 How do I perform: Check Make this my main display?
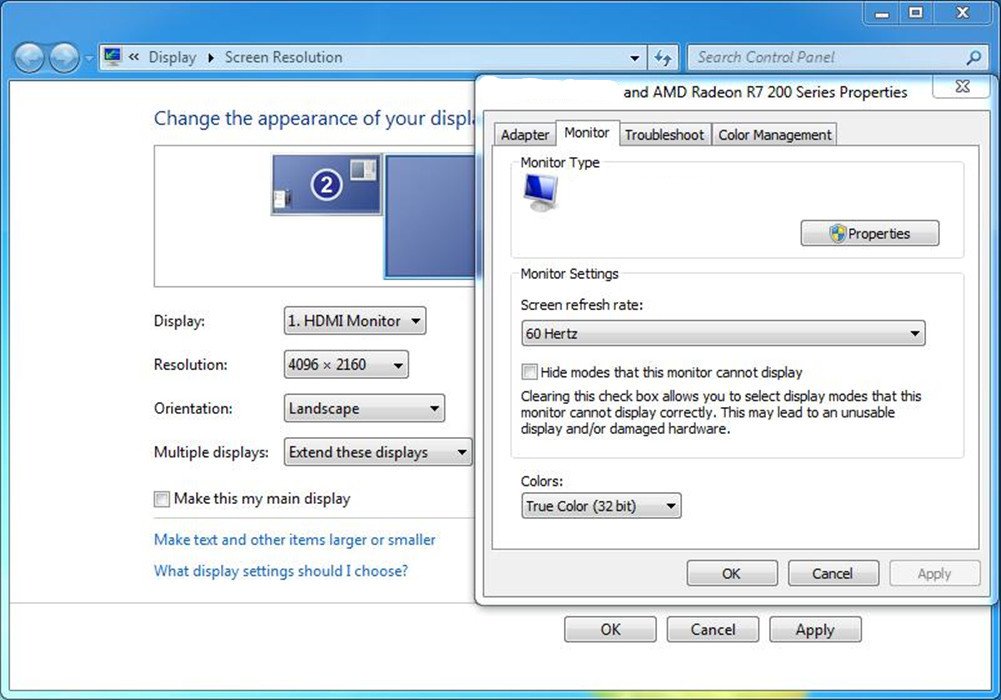[162, 499]
